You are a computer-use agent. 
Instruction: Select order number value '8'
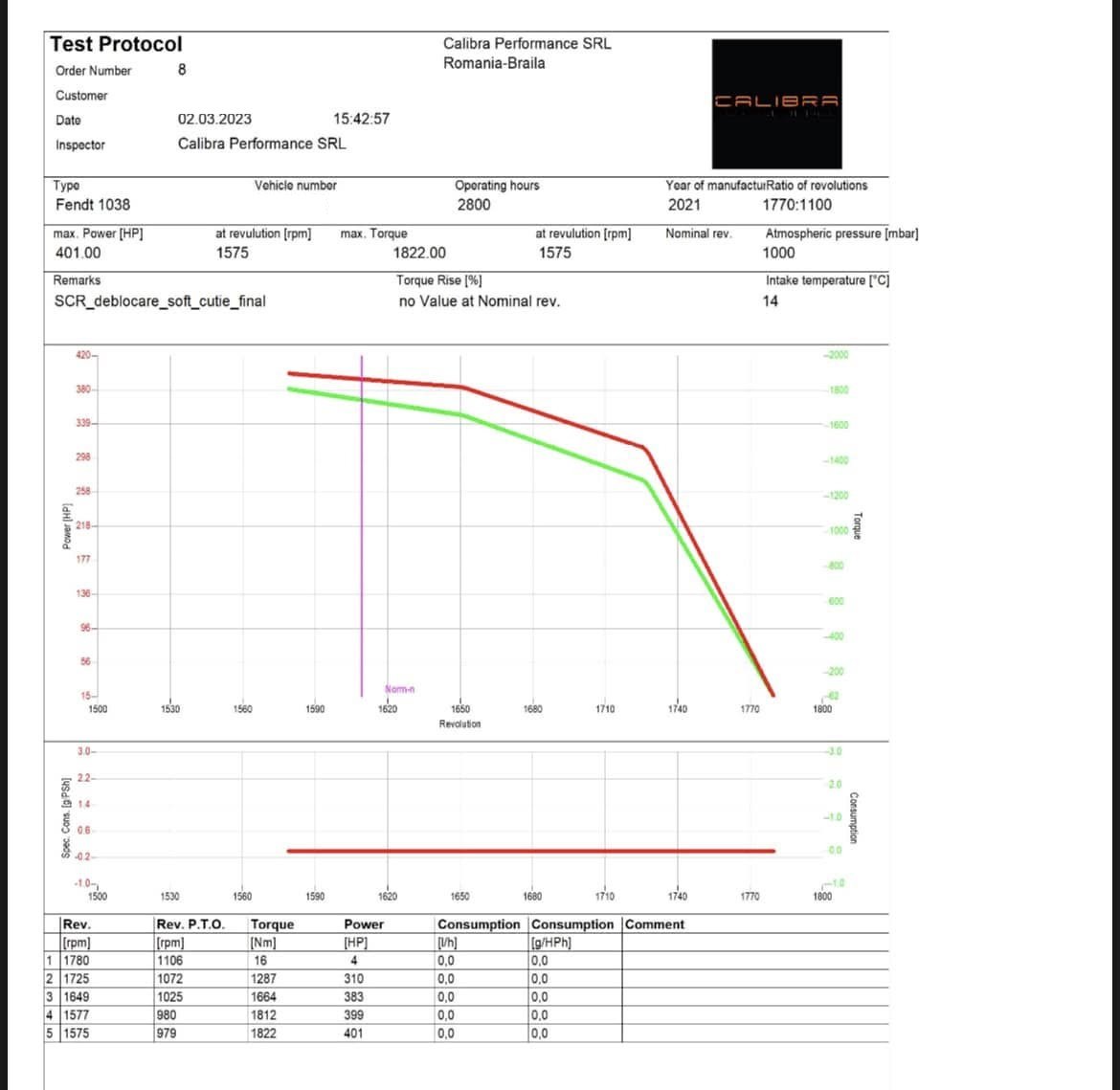(x=182, y=70)
